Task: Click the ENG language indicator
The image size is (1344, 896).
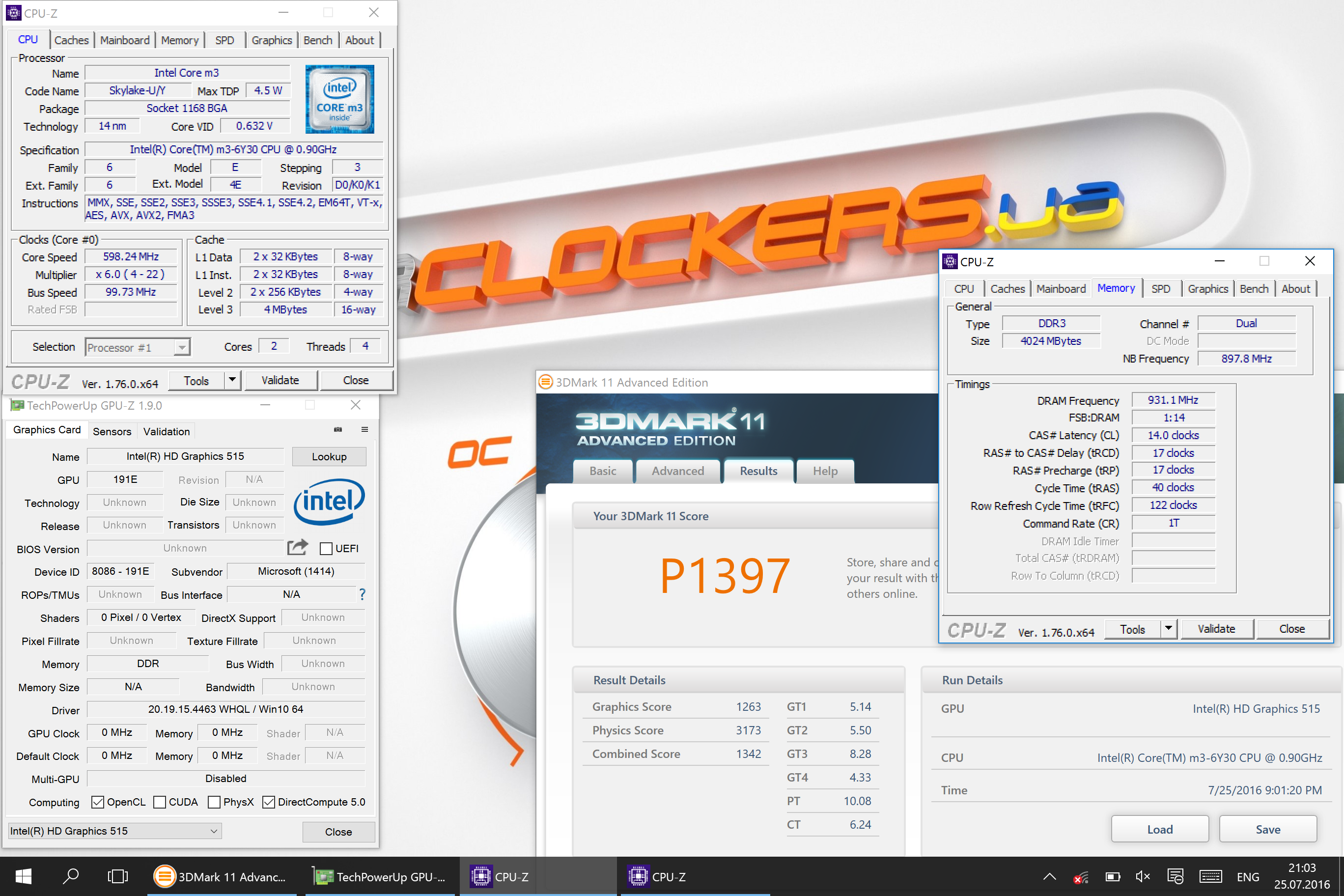Action: 1247,876
